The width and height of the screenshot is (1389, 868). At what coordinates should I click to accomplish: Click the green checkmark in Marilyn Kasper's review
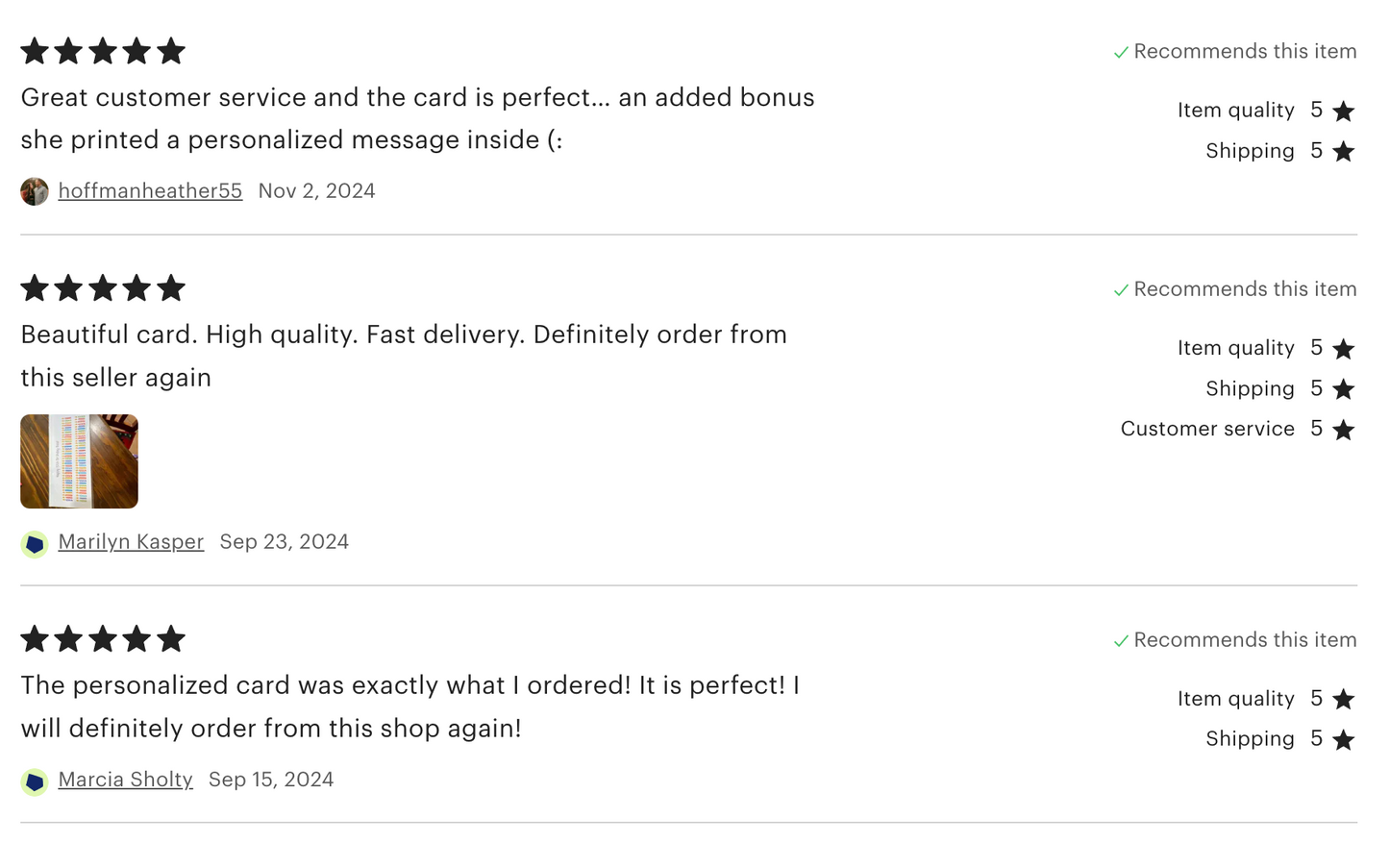1121,290
